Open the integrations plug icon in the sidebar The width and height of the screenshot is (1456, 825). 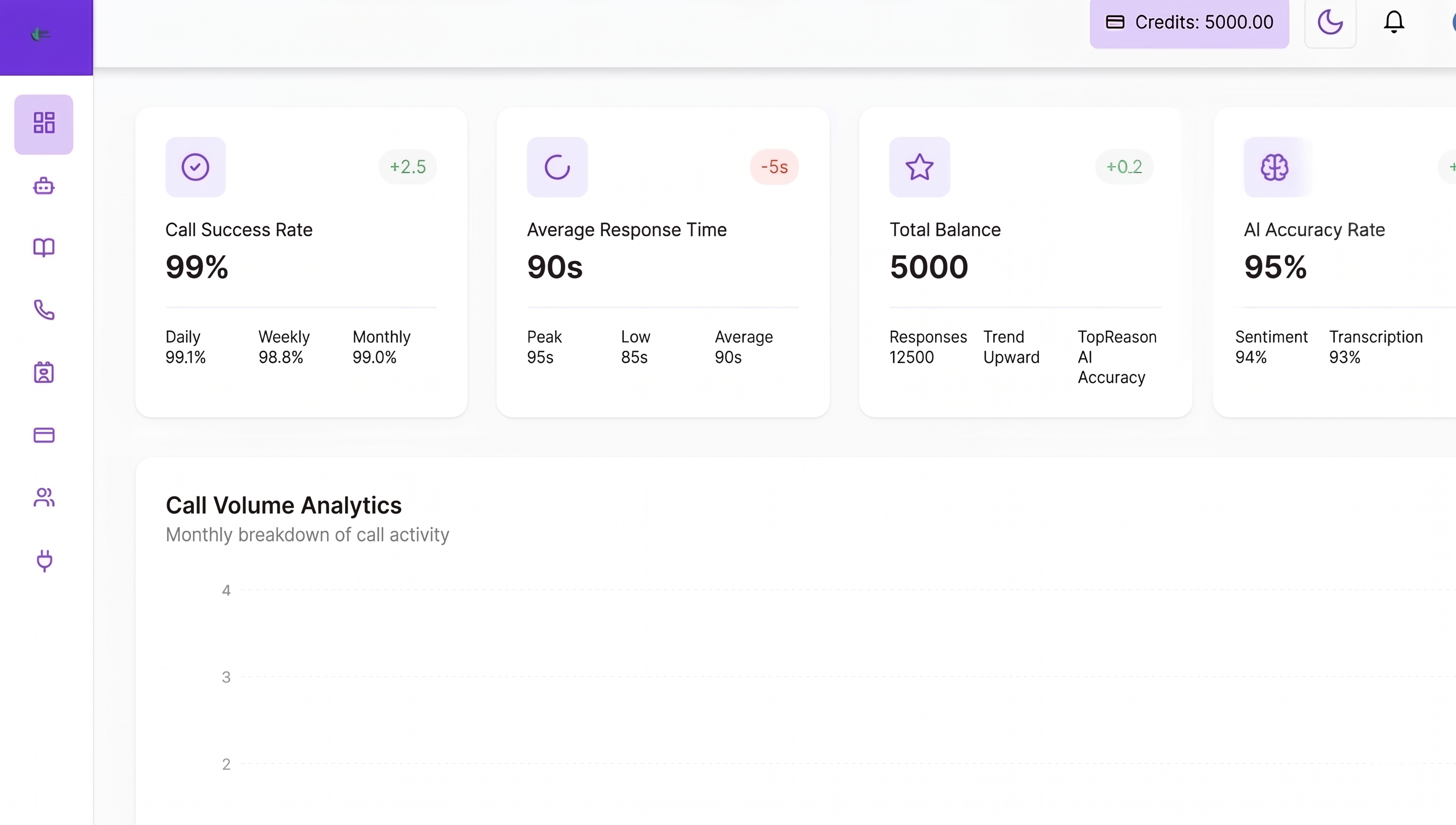(x=43, y=560)
